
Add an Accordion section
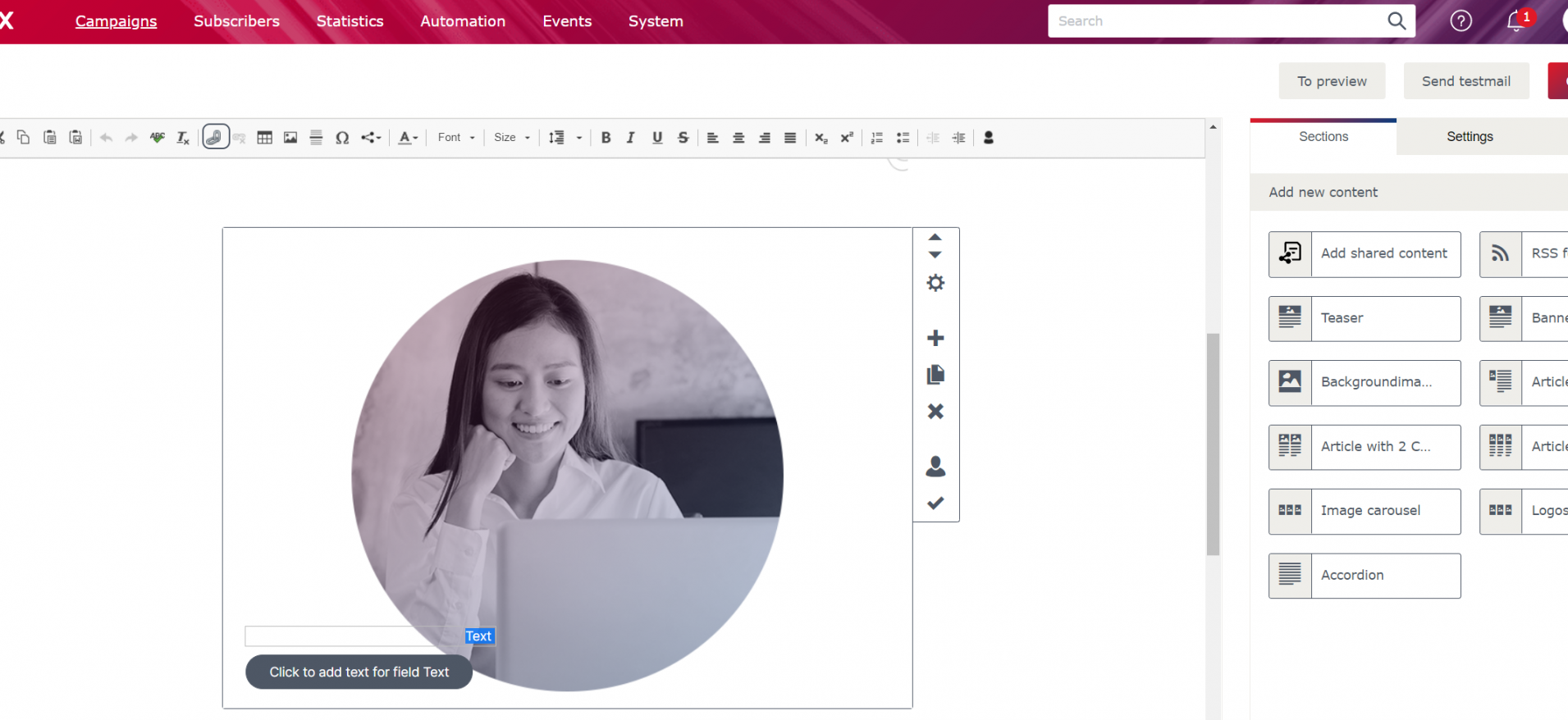pyautogui.click(x=1365, y=576)
